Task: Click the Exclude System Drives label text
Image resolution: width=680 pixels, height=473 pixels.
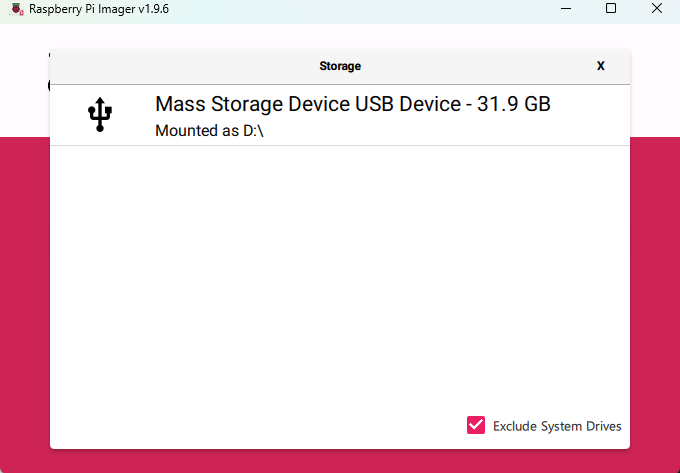Action: coord(557,426)
